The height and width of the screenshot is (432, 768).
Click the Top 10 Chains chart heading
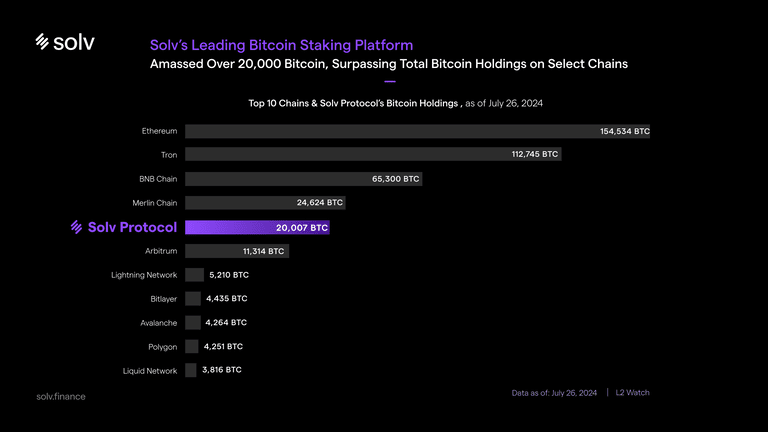(x=395, y=103)
